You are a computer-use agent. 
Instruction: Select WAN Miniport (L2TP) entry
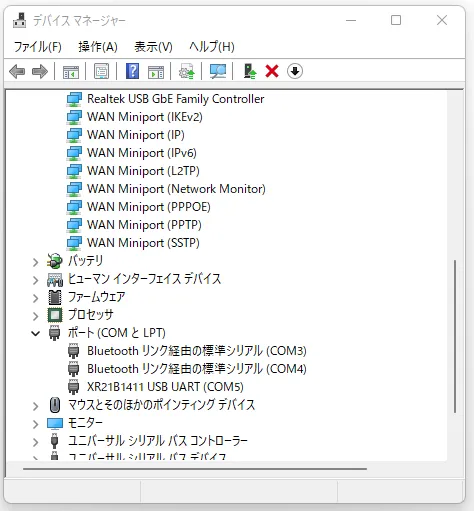(143, 171)
